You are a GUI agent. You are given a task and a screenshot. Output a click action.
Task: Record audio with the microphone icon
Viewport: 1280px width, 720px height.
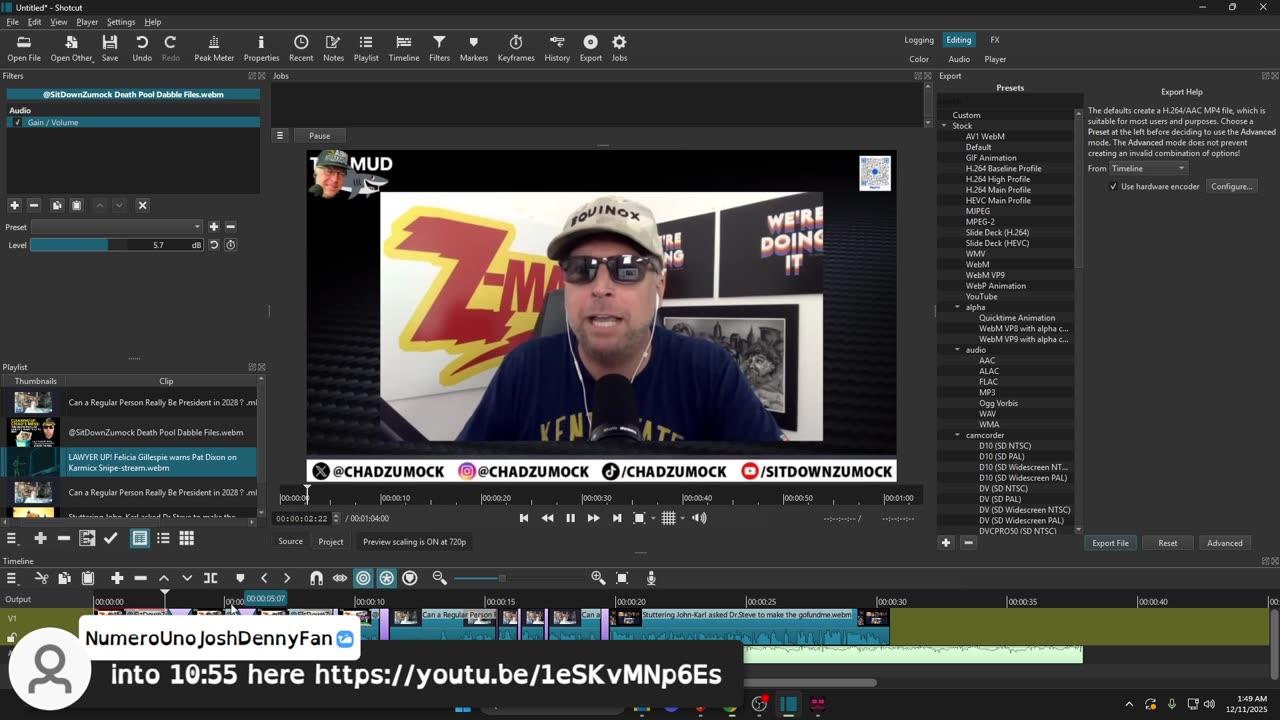coord(651,578)
